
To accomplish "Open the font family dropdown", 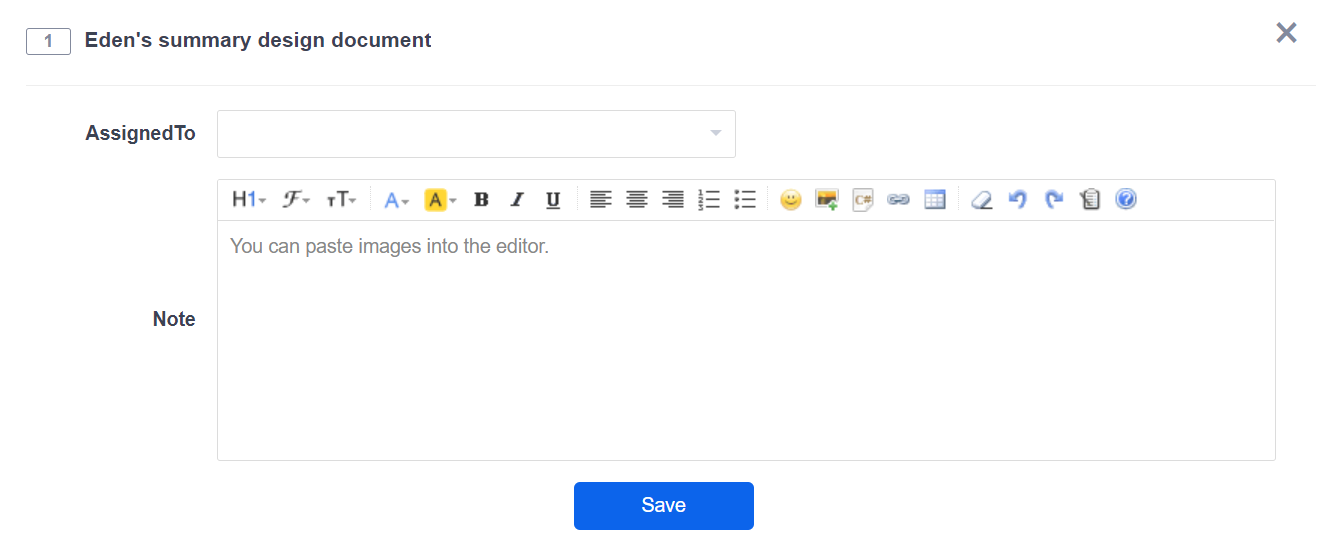I will click(x=296, y=200).
